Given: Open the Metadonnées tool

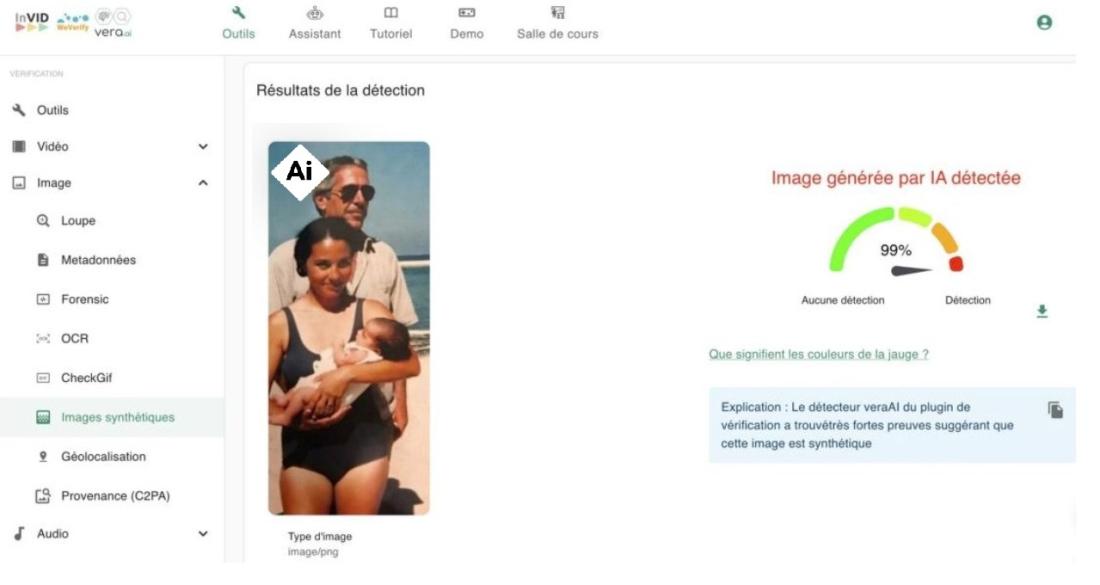Looking at the screenshot, I should coord(98,260).
